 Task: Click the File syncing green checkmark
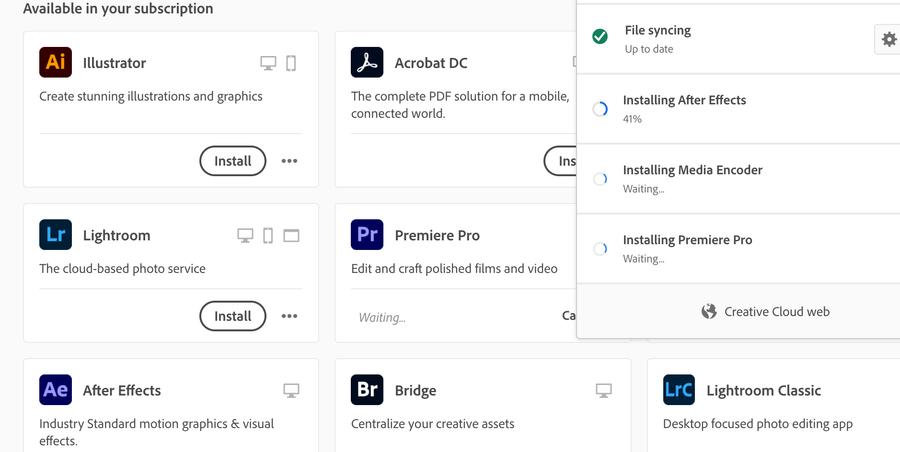600,37
